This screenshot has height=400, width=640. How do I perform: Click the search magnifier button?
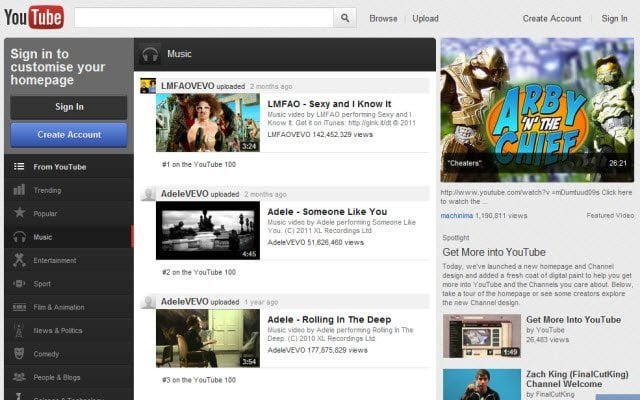click(345, 18)
